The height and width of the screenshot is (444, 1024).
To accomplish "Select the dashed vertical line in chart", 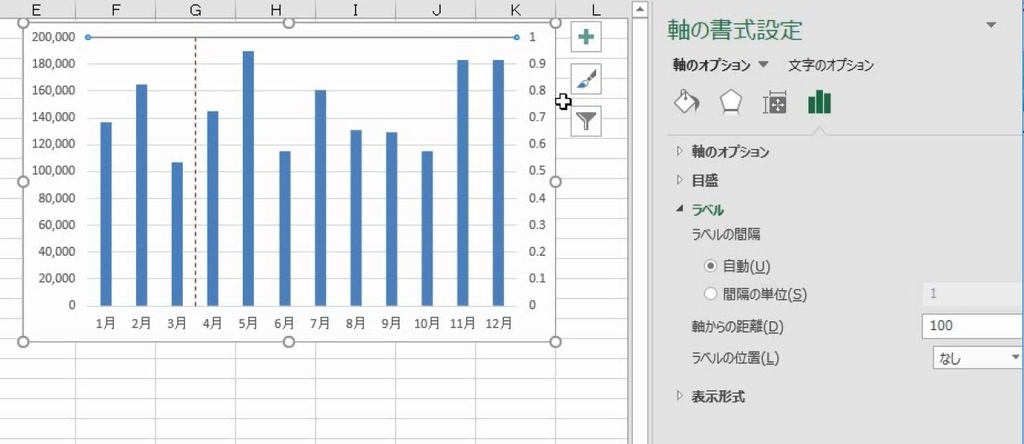I will (195, 171).
